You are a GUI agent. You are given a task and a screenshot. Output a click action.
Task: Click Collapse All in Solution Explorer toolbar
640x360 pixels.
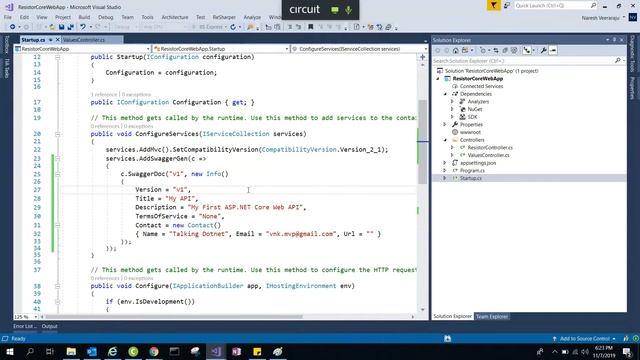(505, 51)
